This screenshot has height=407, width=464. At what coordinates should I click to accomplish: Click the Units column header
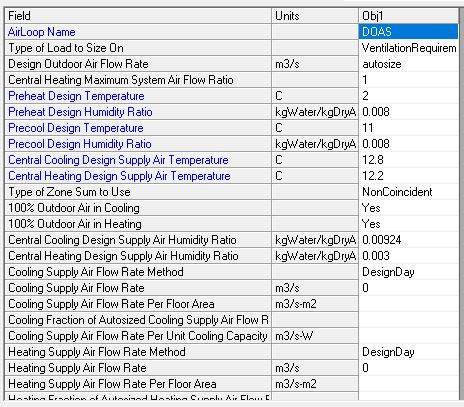pos(315,16)
